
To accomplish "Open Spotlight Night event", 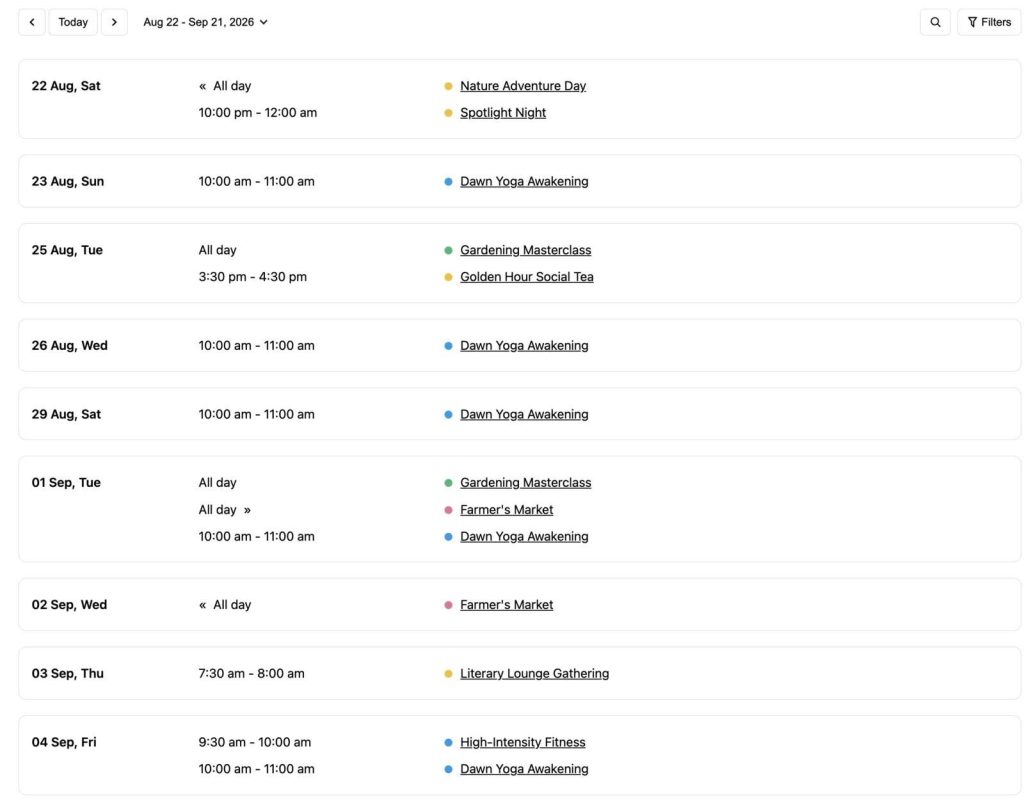I will click(x=503, y=113).
